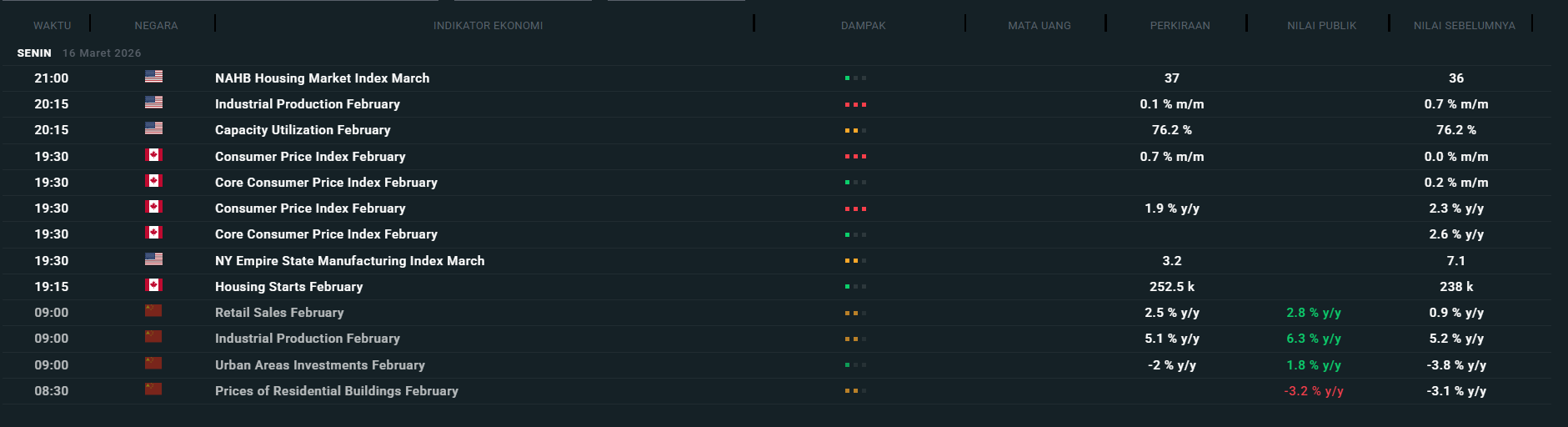
Task: Click the Canada flag in Housing Starts row
Action: (x=153, y=285)
